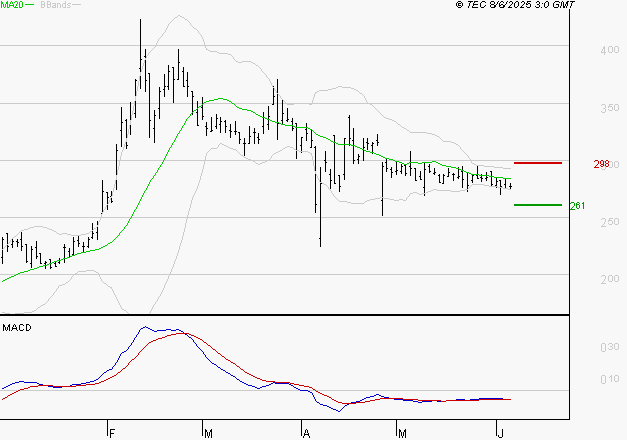Click the F month marker on time axis

112,434
